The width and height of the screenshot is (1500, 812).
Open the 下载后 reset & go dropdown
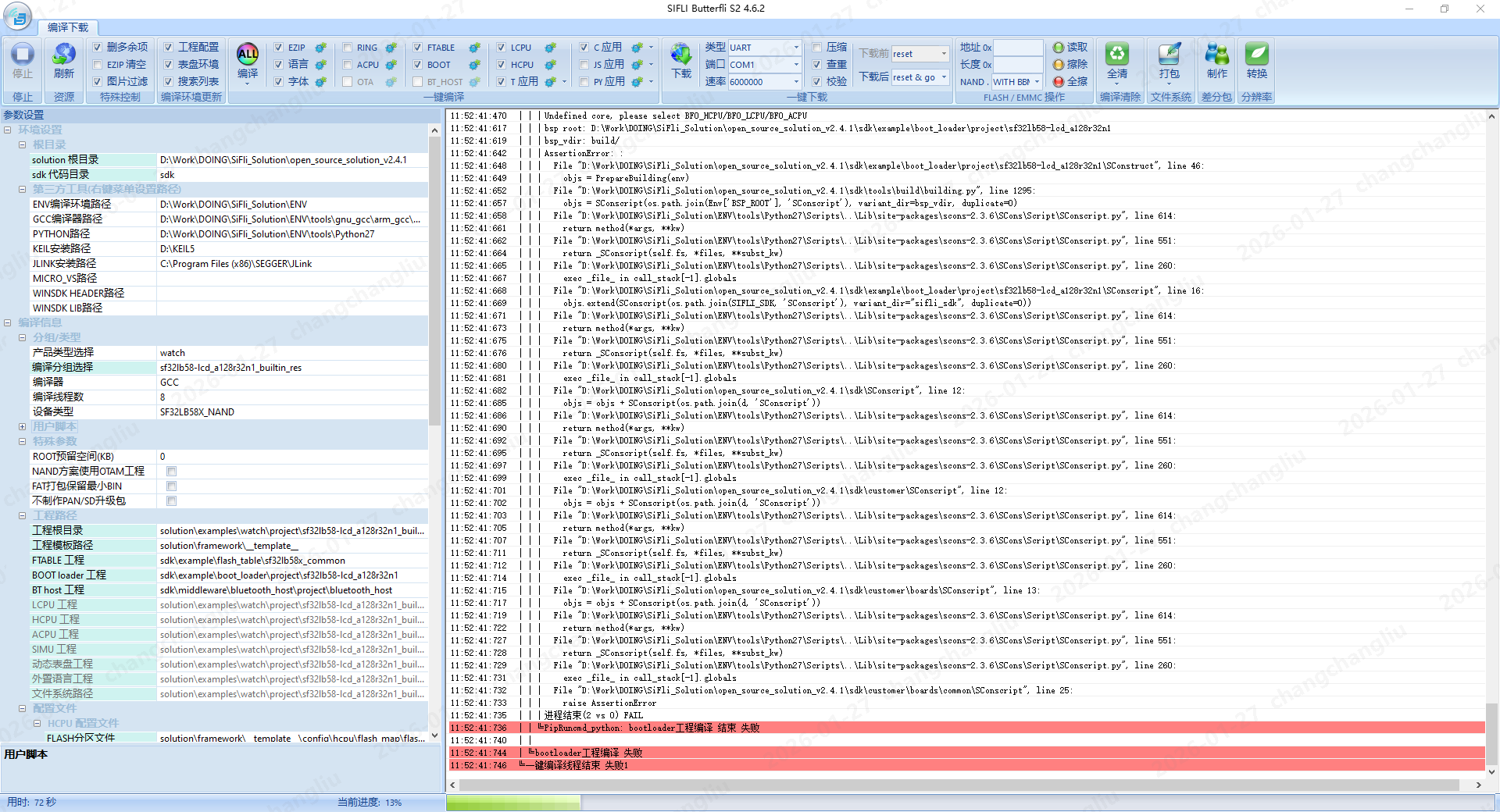click(x=944, y=77)
